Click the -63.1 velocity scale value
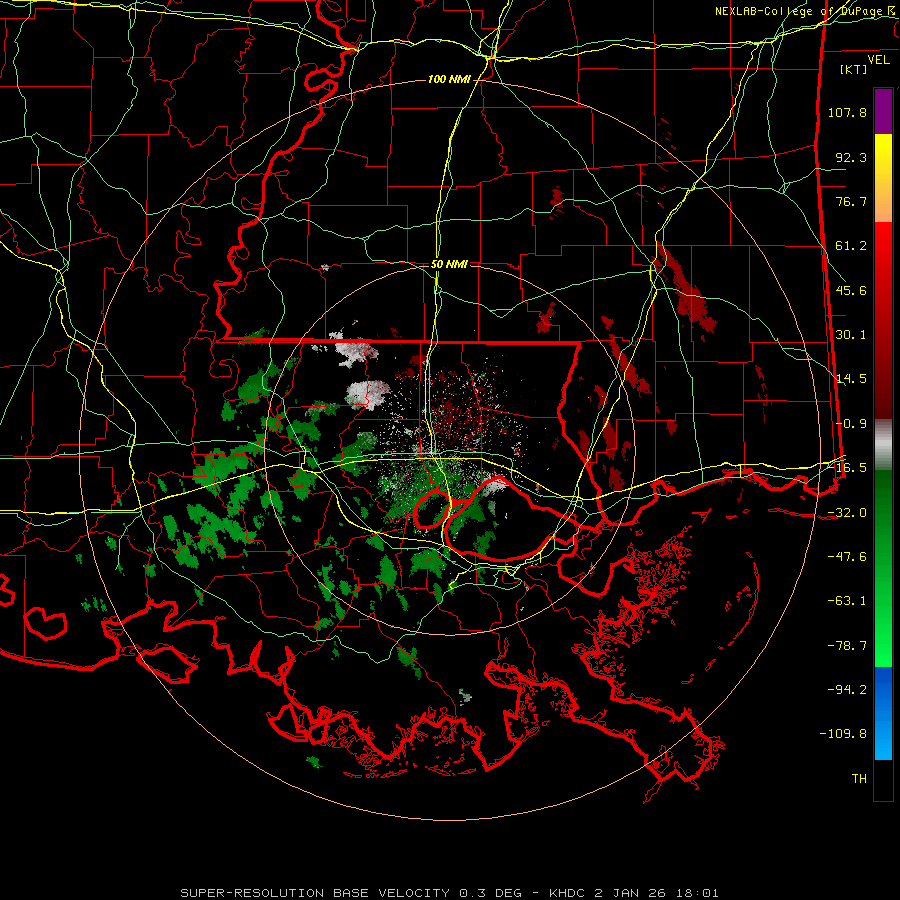The image size is (900, 900). pos(847,601)
